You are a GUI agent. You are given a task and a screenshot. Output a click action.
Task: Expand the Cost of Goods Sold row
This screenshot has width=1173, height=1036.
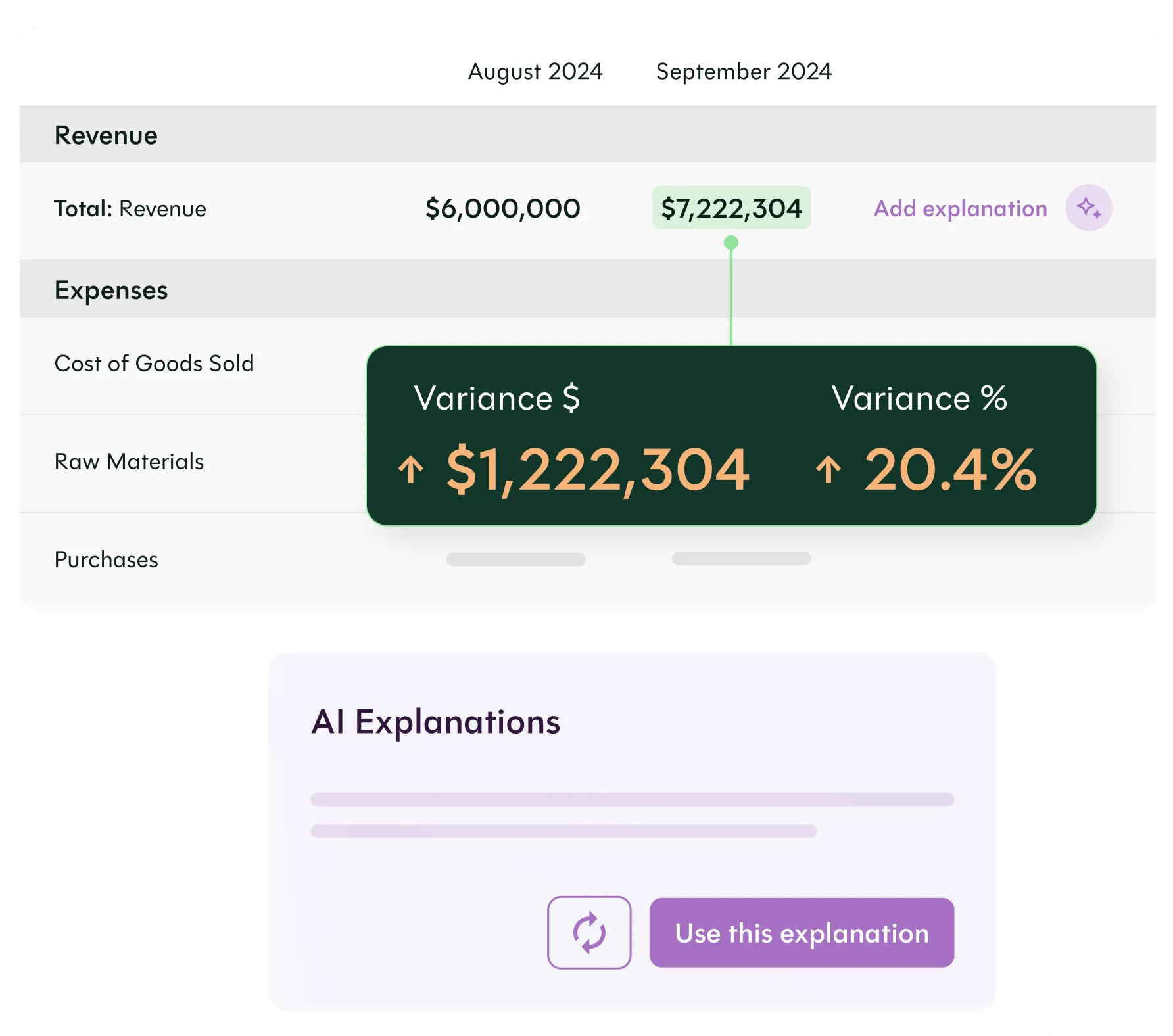coord(155,363)
